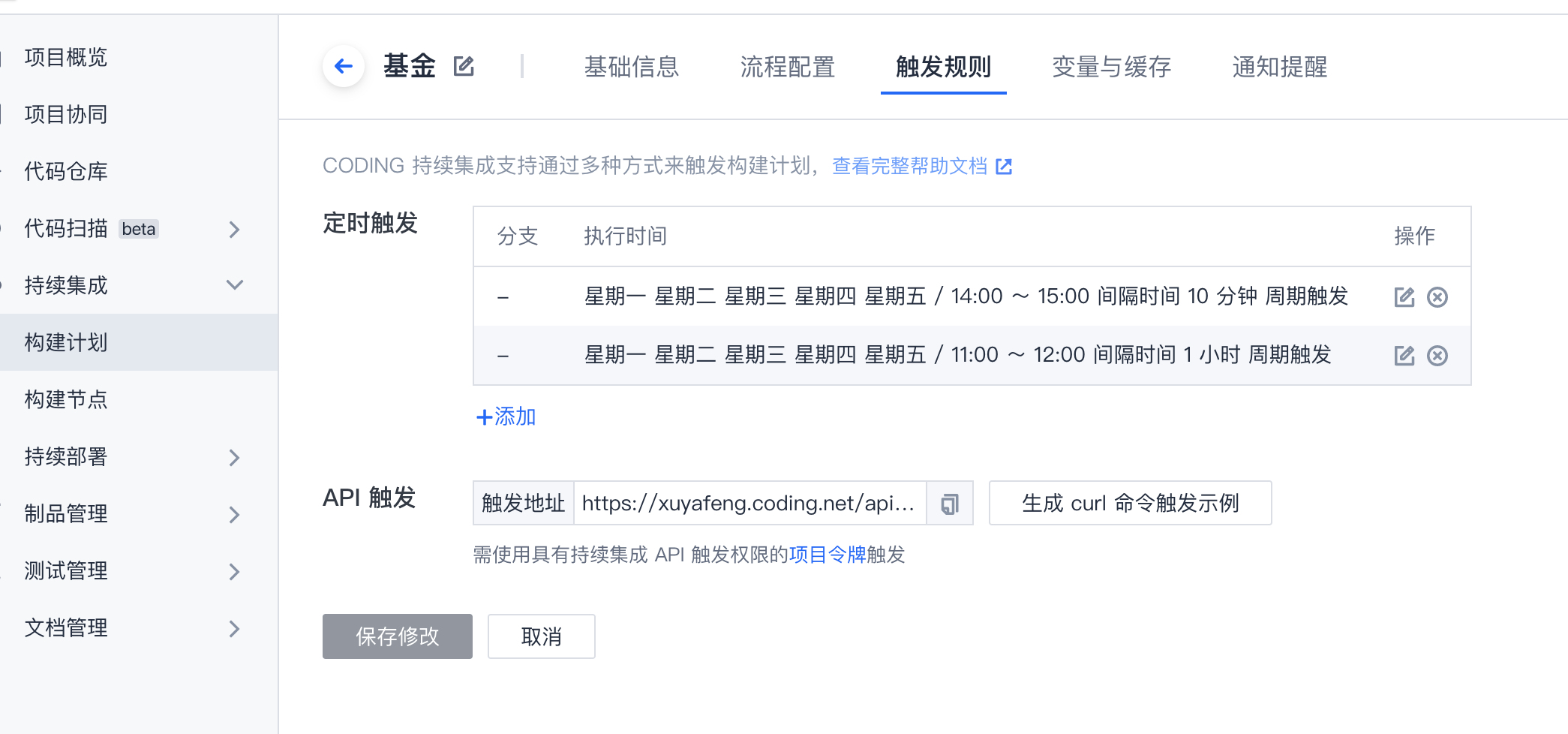Edit the 基金 plan name pencil icon
The image size is (1568, 734).
coord(464,66)
